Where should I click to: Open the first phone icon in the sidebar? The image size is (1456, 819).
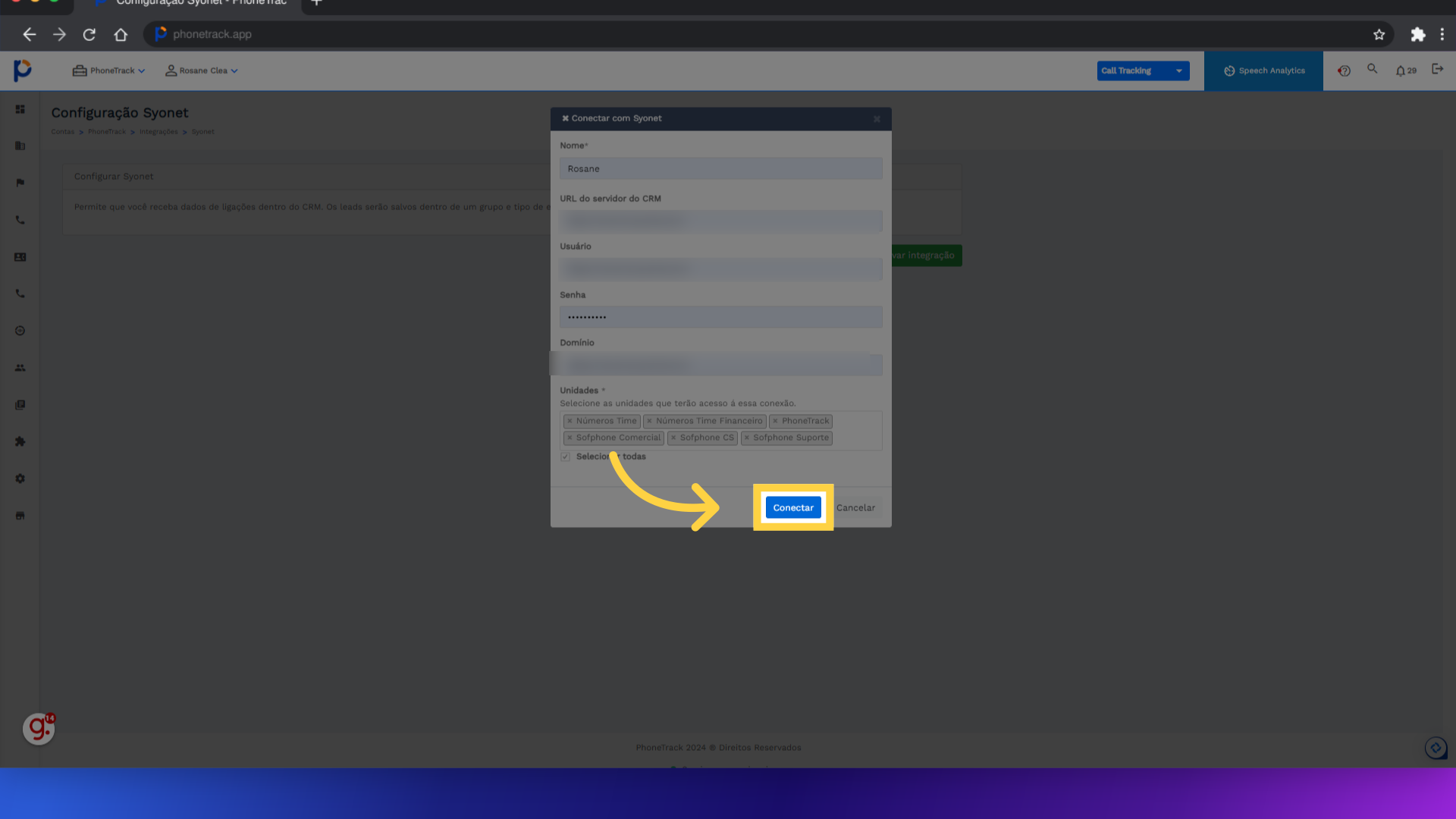(20, 220)
